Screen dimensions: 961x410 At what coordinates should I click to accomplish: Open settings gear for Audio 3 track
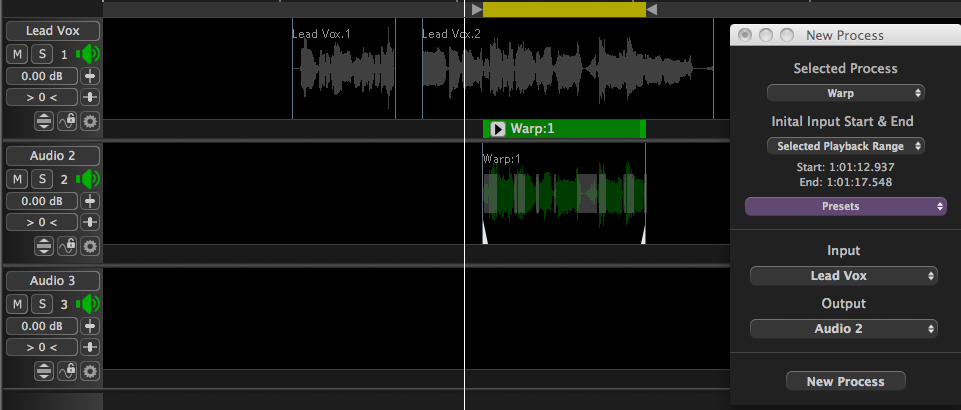pyautogui.click(x=90, y=371)
